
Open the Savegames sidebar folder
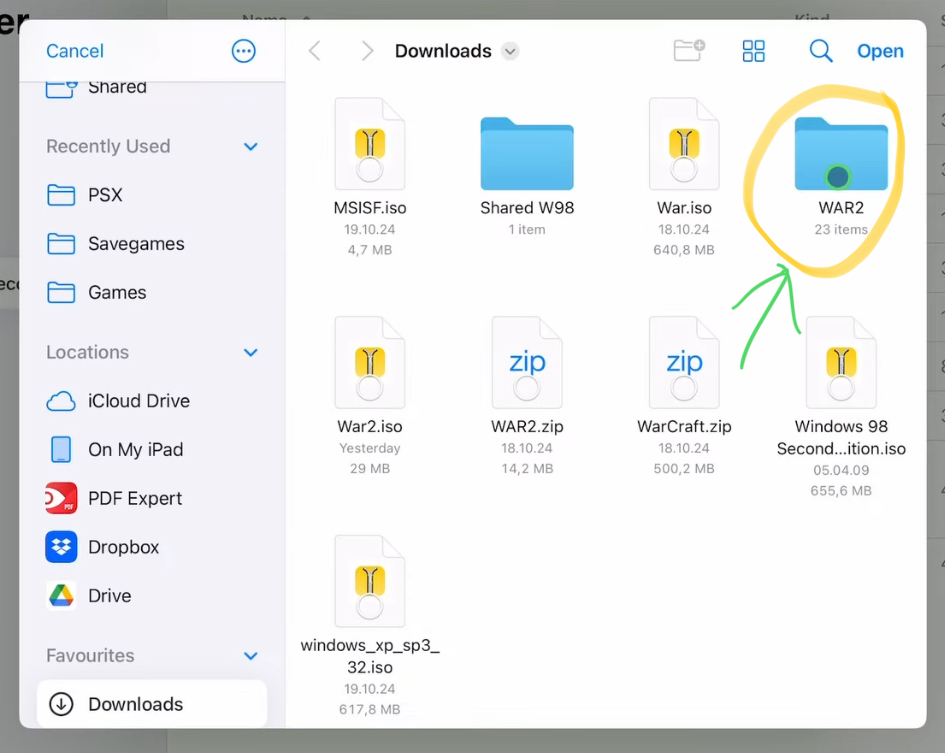pos(152,244)
